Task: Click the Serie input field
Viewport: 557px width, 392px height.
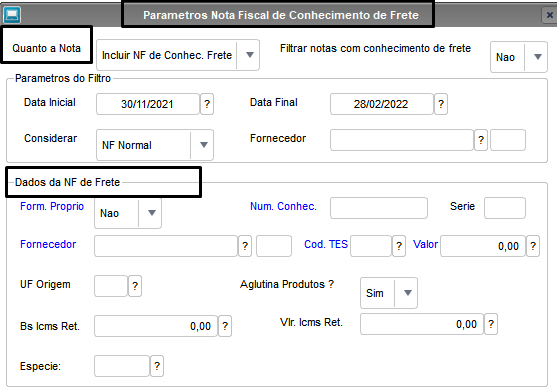Action: pos(505,208)
